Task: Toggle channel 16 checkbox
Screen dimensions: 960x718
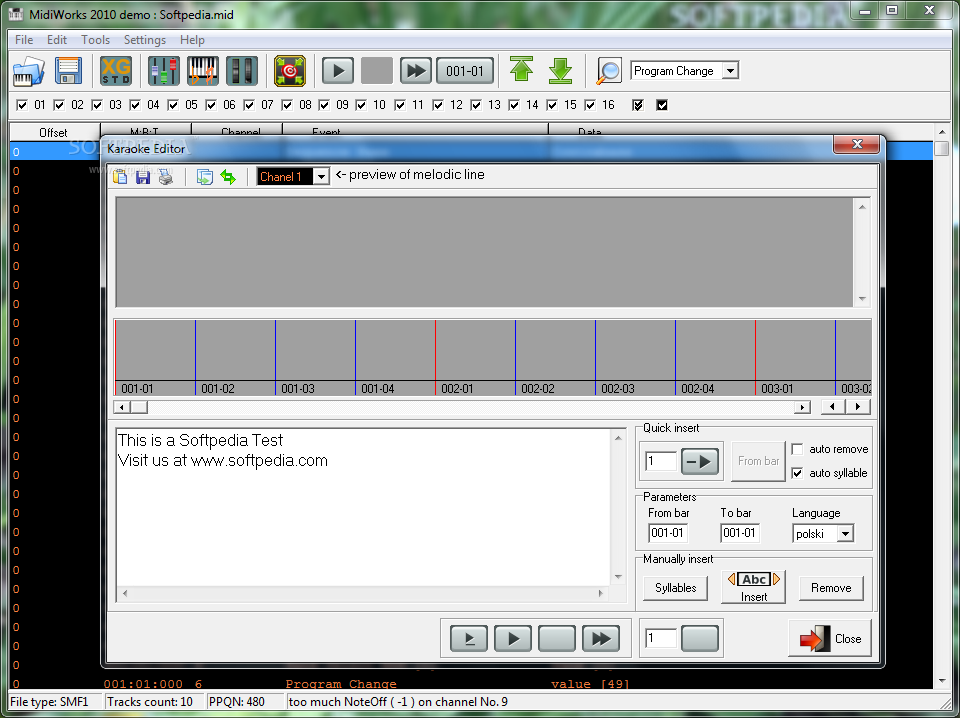Action: 590,105
